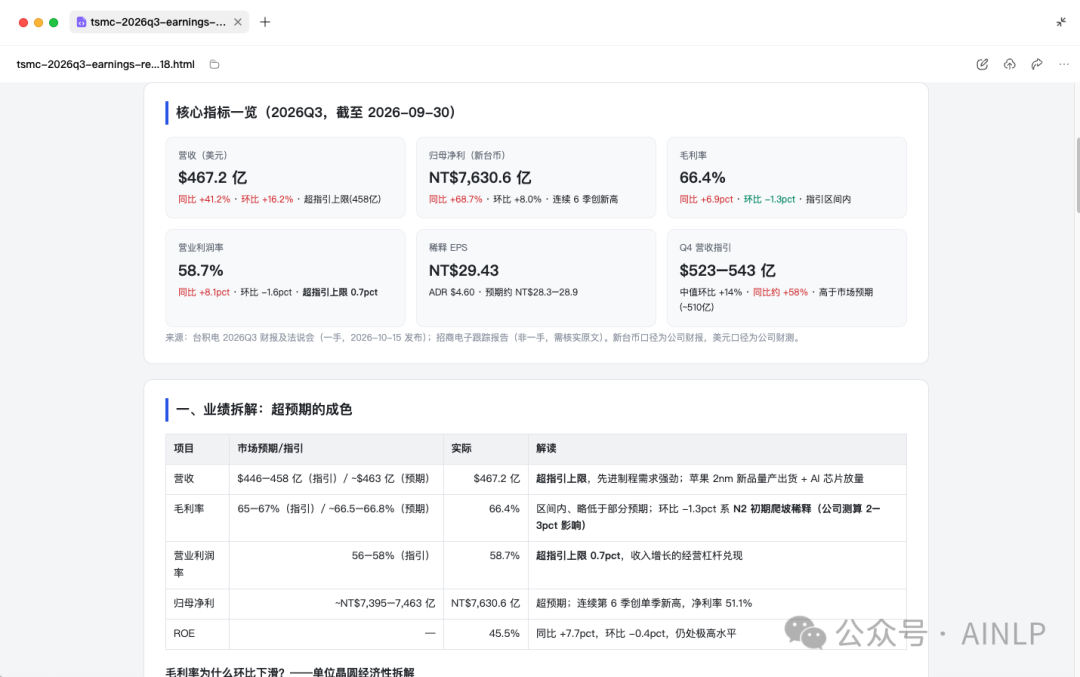Click the 稀释 EPS value NT$29.43
Viewport: 1080px width, 677px height.
pyautogui.click(x=464, y=270)
